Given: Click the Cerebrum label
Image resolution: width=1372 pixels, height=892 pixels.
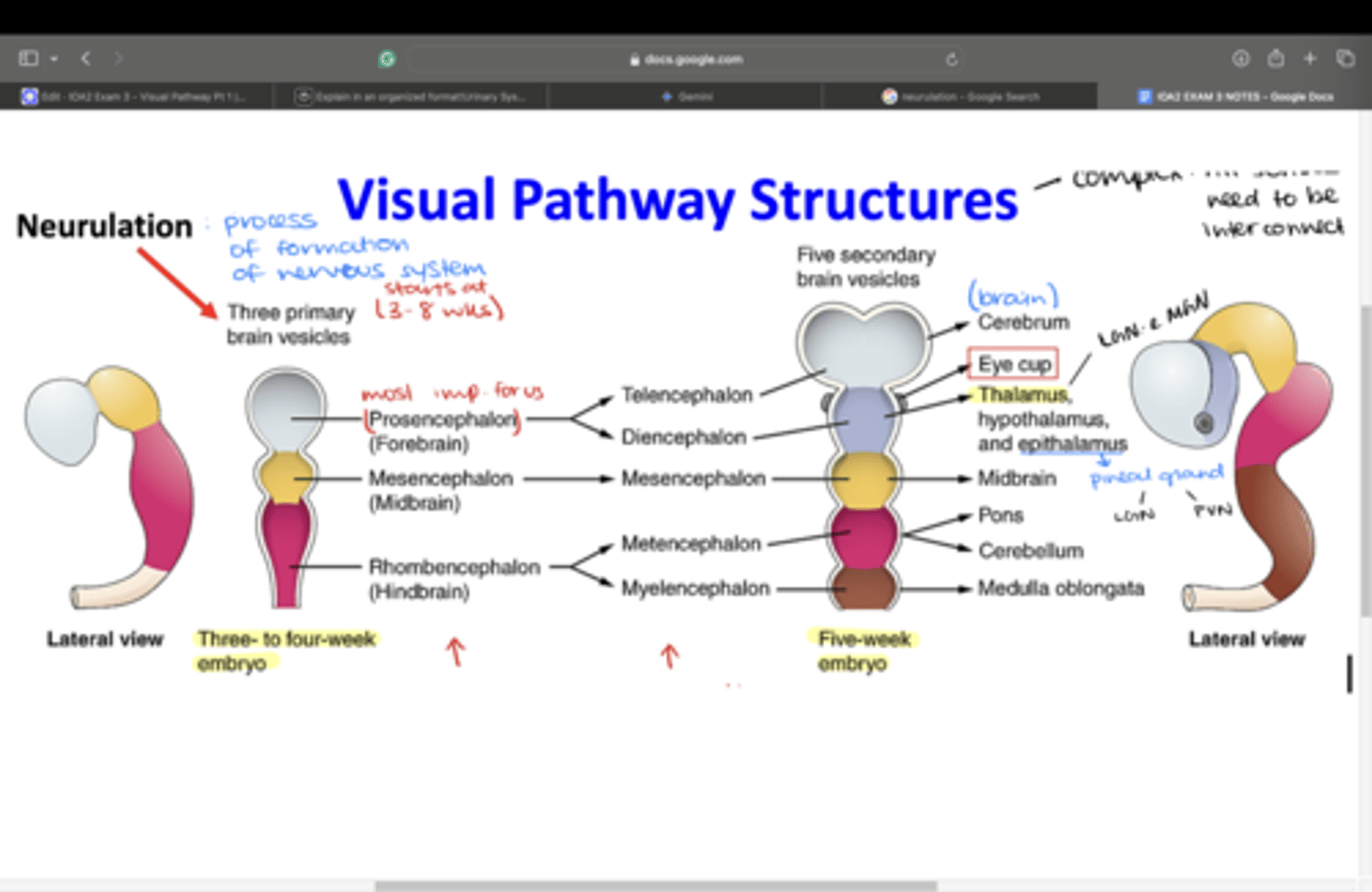Looking at the screenshot, I should 1023,322.
